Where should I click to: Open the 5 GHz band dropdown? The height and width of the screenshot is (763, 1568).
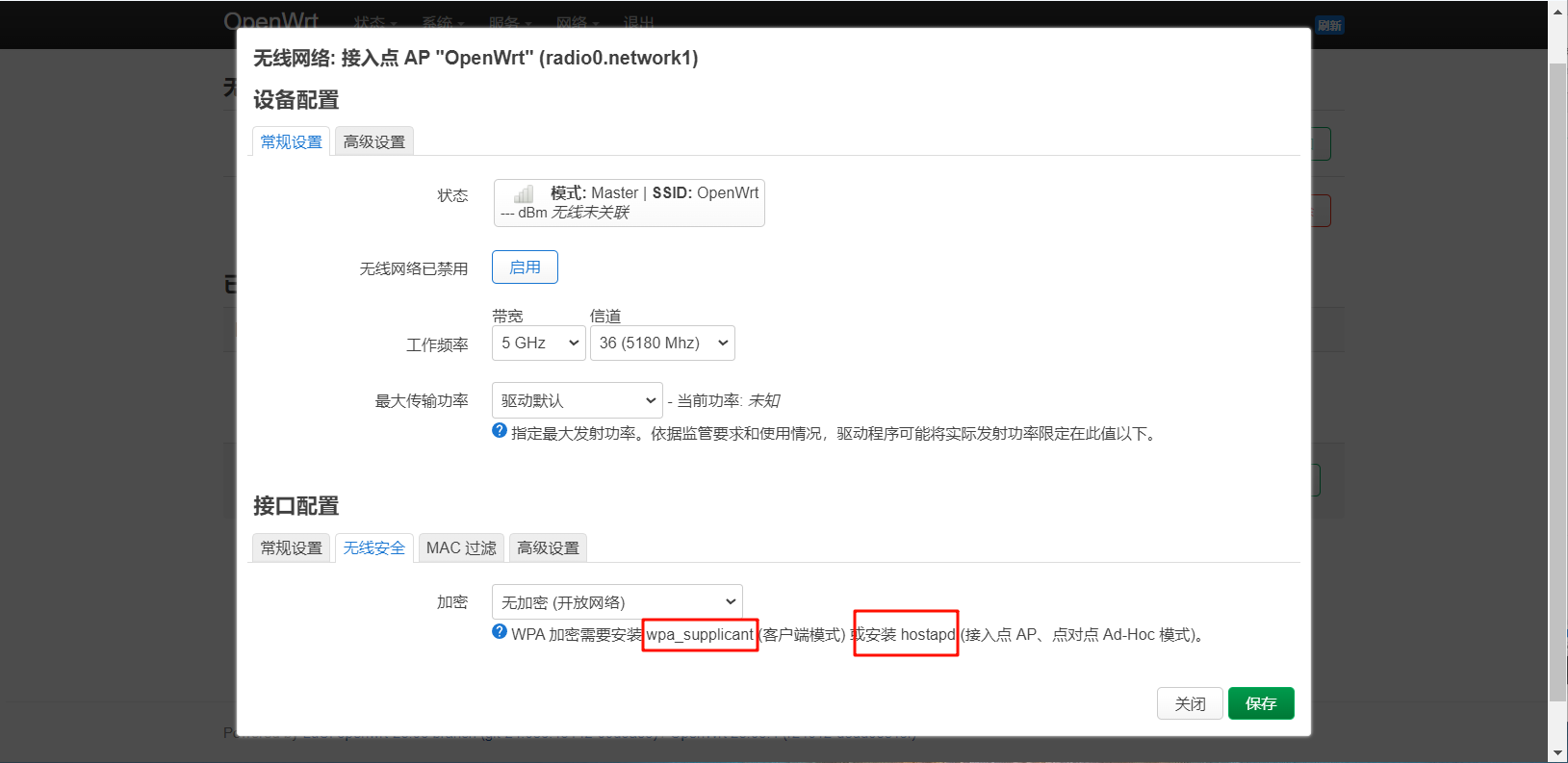tap(538, 343)
